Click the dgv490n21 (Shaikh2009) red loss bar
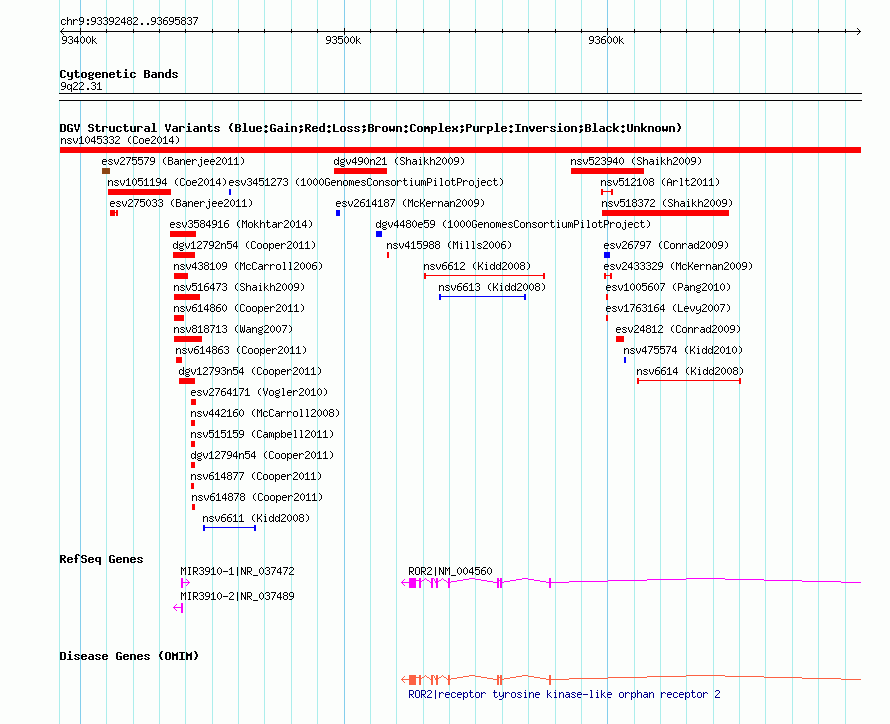This screenshot has height=724, width=890. pyautogui.click(x=360, y=171)
